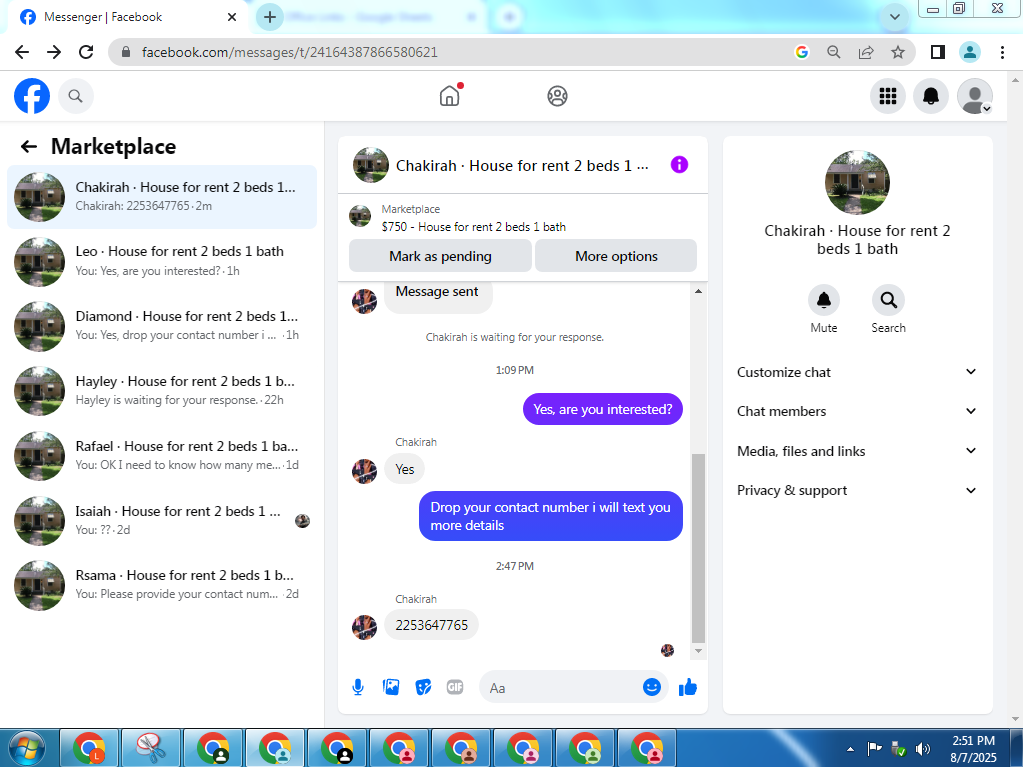The height and width of the screenshot is (767, 1023).
Task: Show hidden system tray icons arrow
Action: point(850,749)
